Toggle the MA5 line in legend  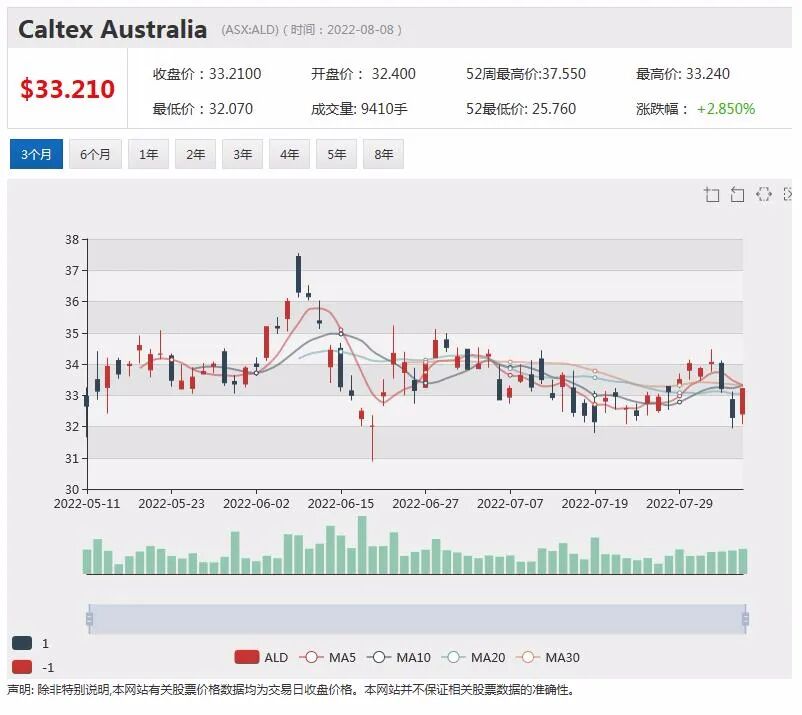[327, 658]
